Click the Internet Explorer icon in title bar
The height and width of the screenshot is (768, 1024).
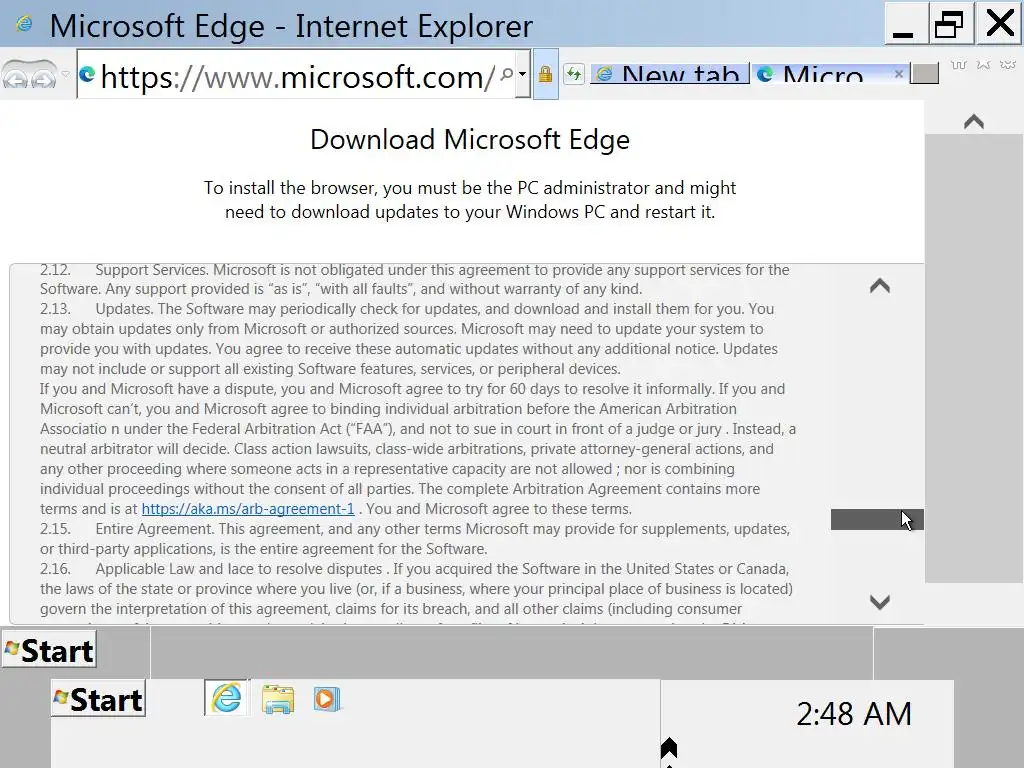24,25
